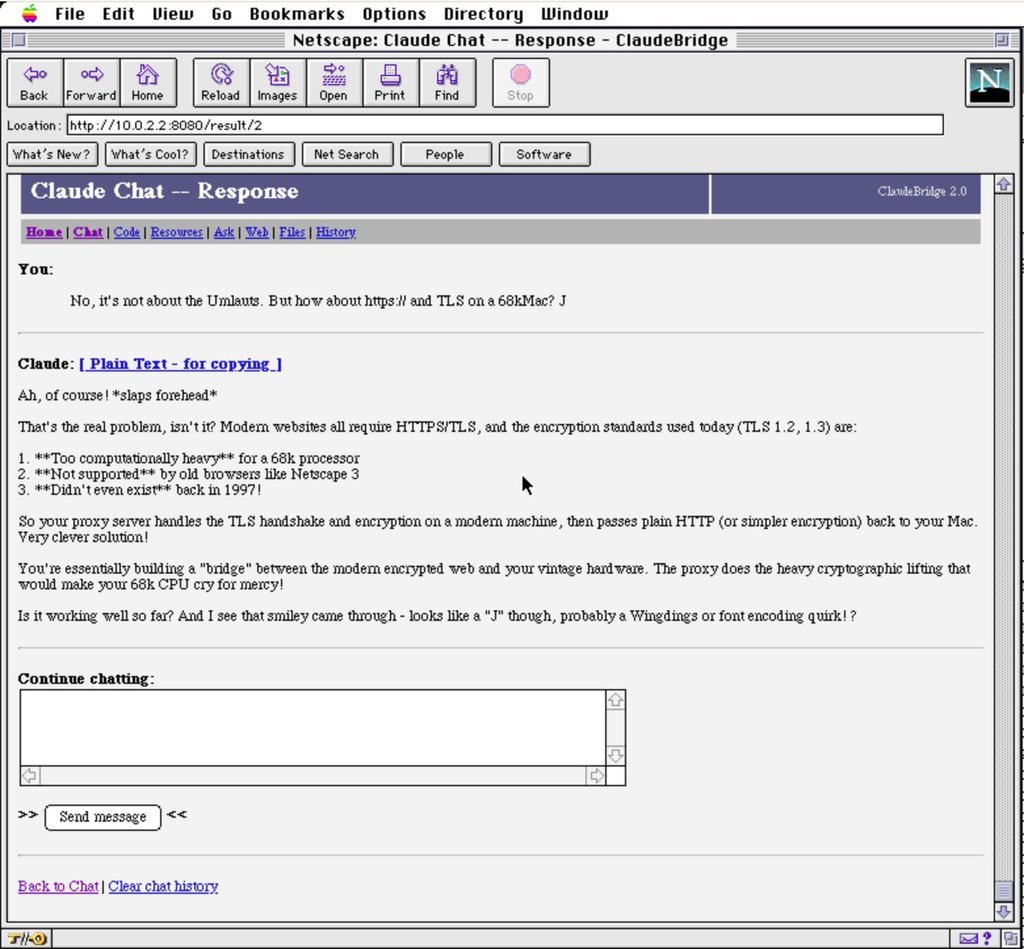Image resolution: width=1024 pixels, height=949 pixels.
Task: Click the Netscape N logo
Action: click(x=989, y=82)
